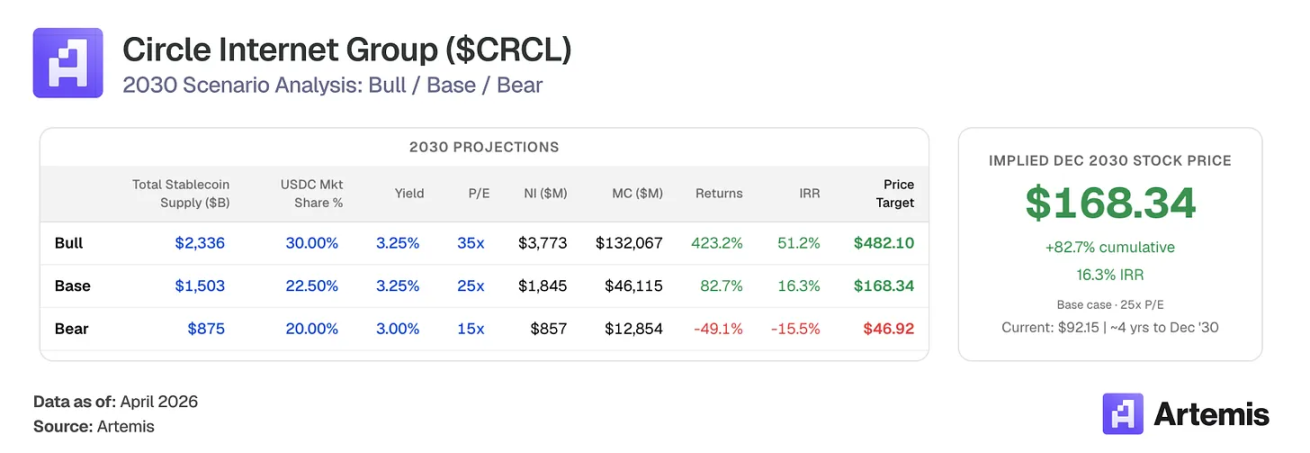This screenshot has height=453, width=1310.
Task: Click the Artemis brand name text
Action: click(x=1211, y=414)
